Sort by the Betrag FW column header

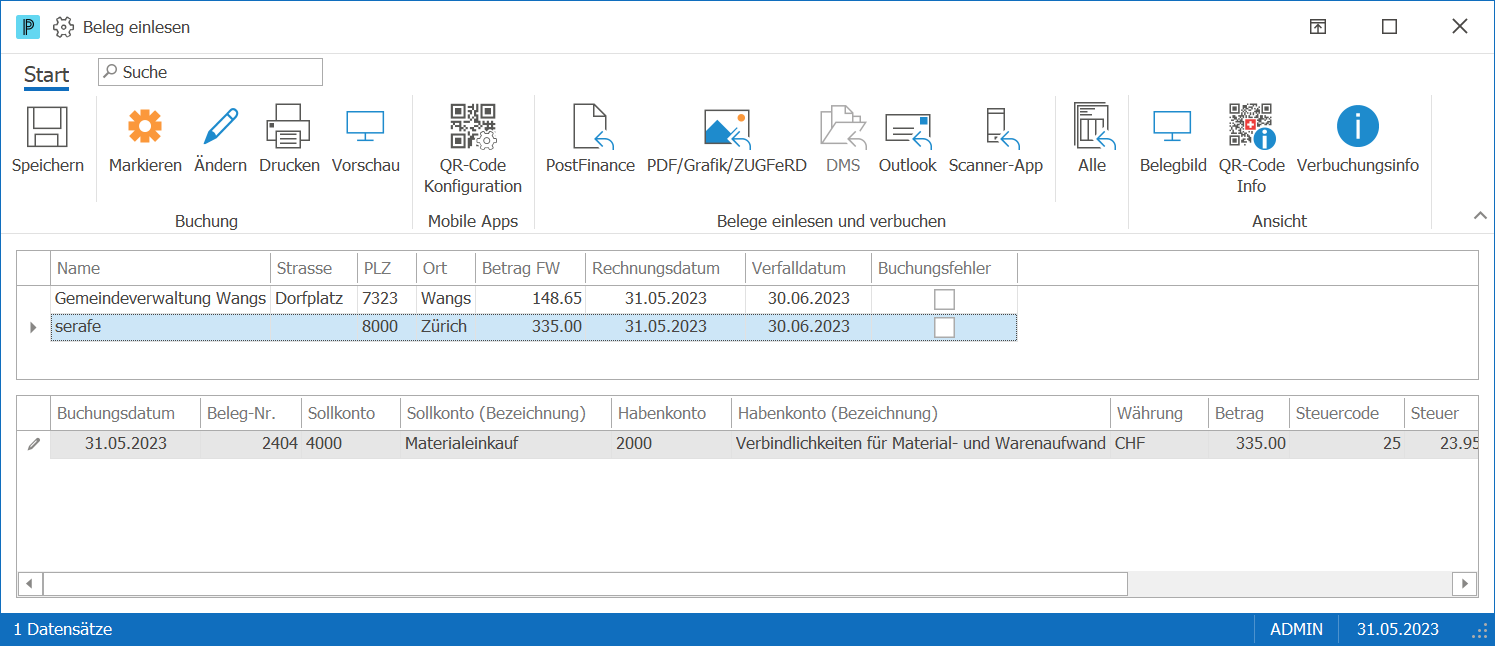[x=530, y=268]
